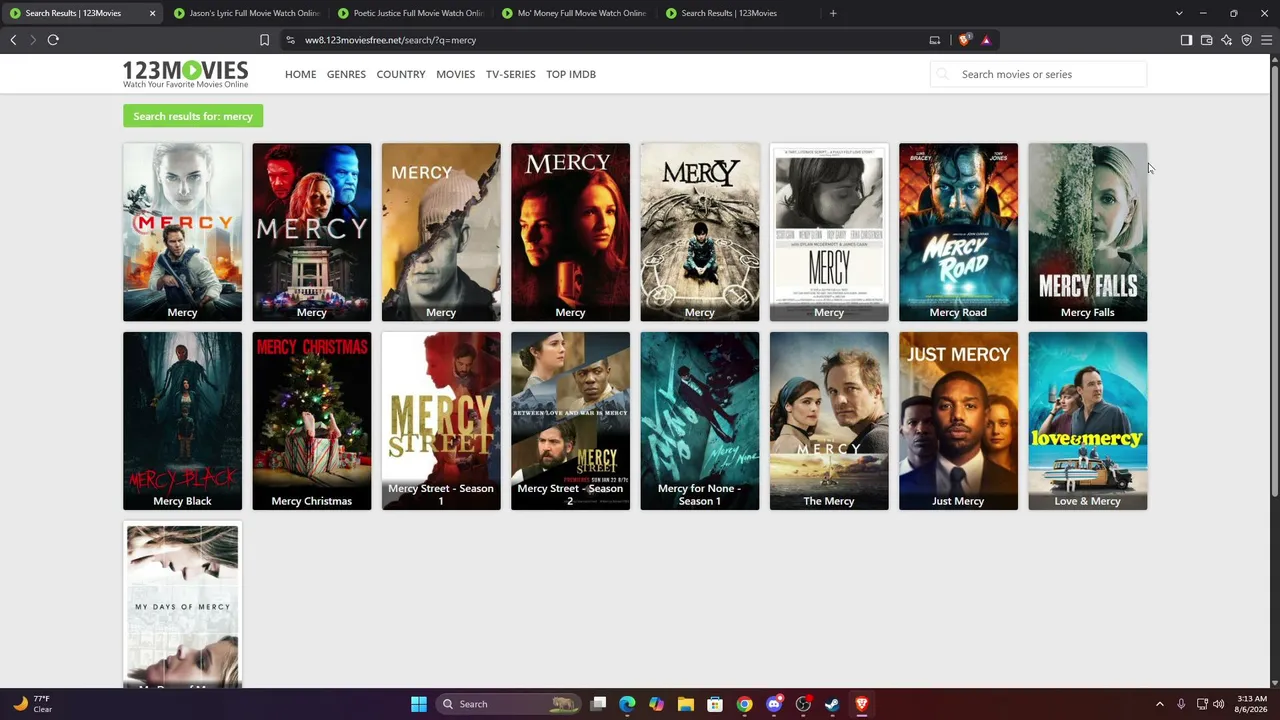Click the address bar URL

(x=390, y=40)
